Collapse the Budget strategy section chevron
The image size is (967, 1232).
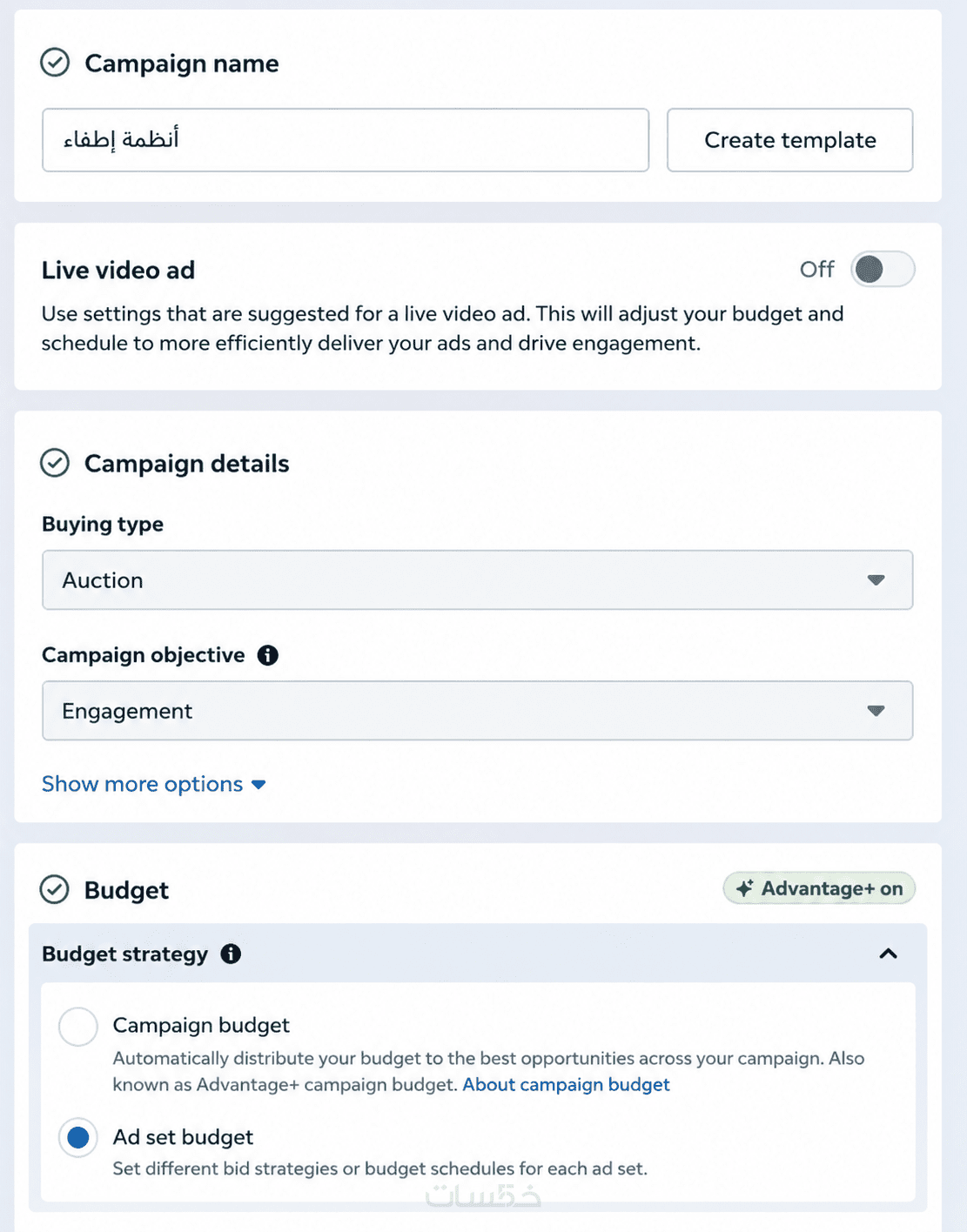tap(888, 954)
